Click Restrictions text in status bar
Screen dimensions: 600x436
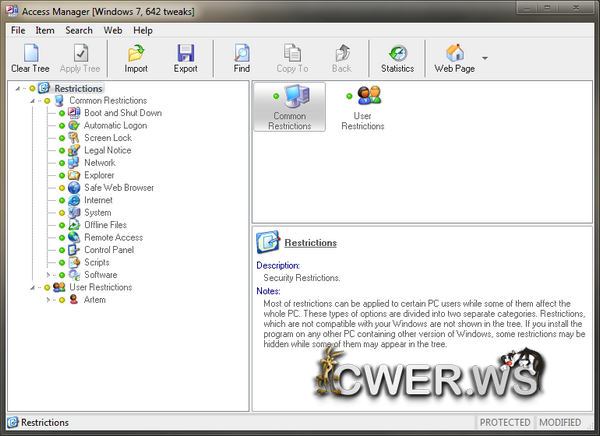[x=45, y=422]
